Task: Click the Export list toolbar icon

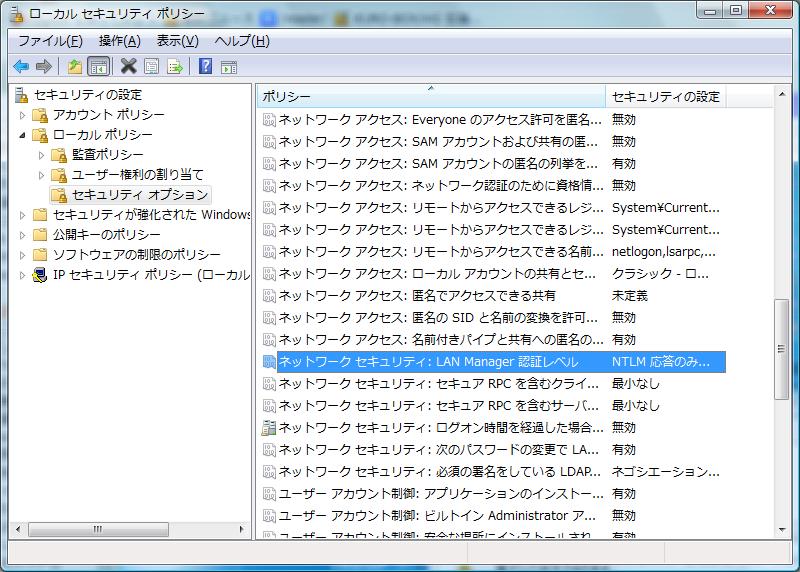Action: 175,67
